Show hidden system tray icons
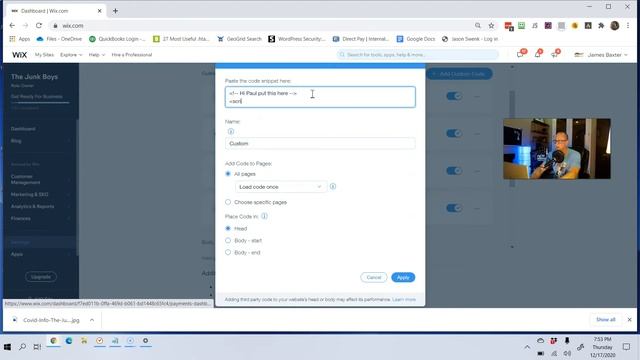 tap(527, 347)
